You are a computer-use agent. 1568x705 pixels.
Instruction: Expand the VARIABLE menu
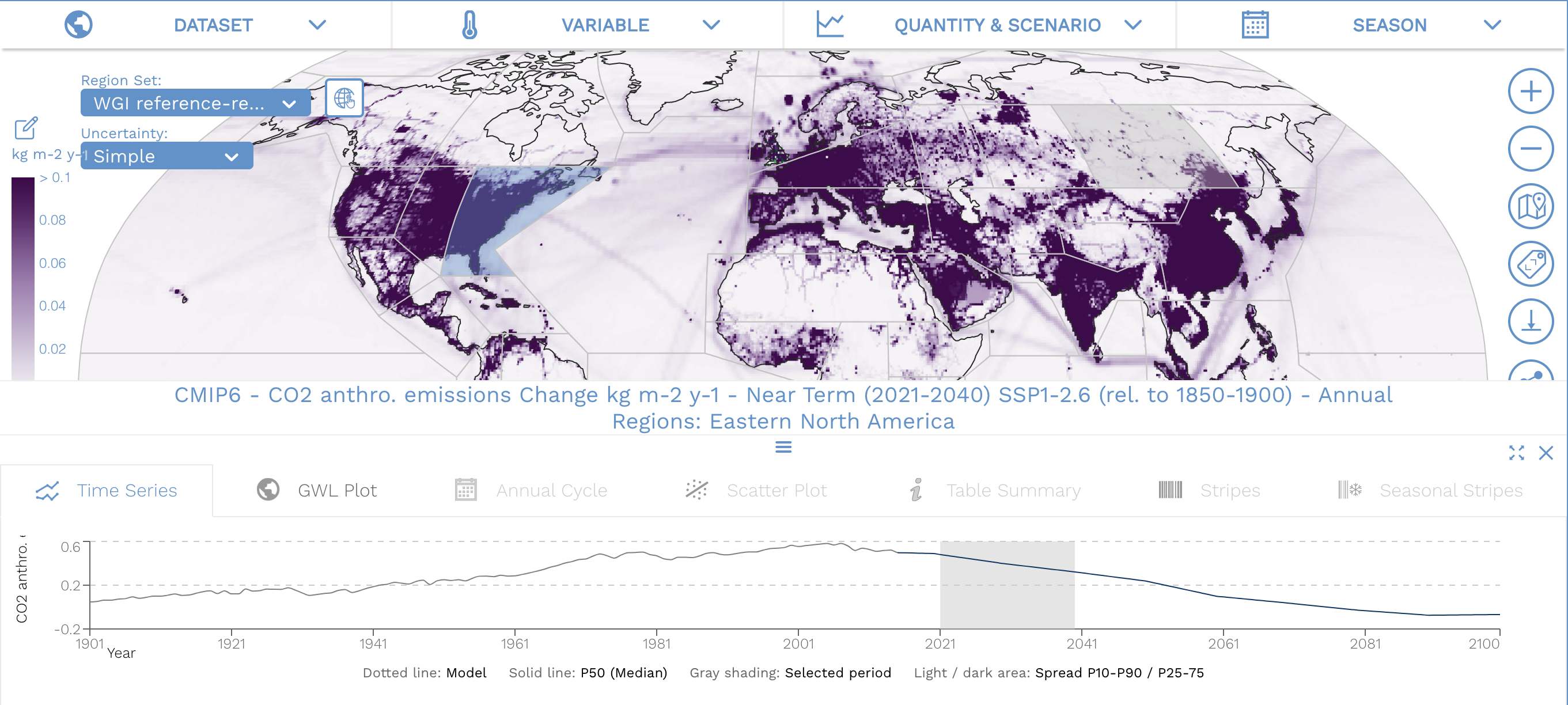click(605, 25)
